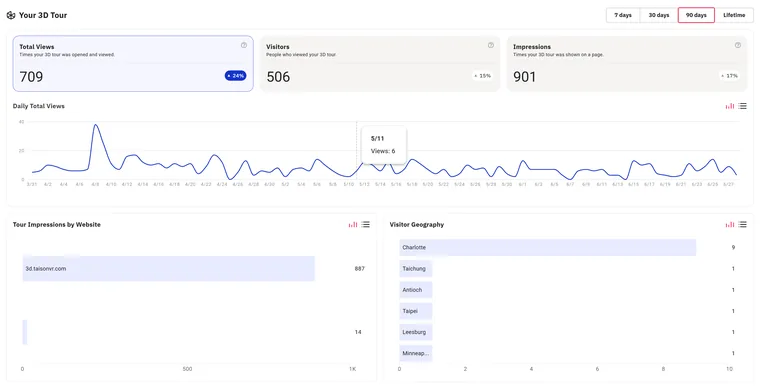Image resolution: width=760 pixels, height=386 pixels.
Task: Click the 3d.taisonvr.com impressions bar
Action: [x=169, y=269]
